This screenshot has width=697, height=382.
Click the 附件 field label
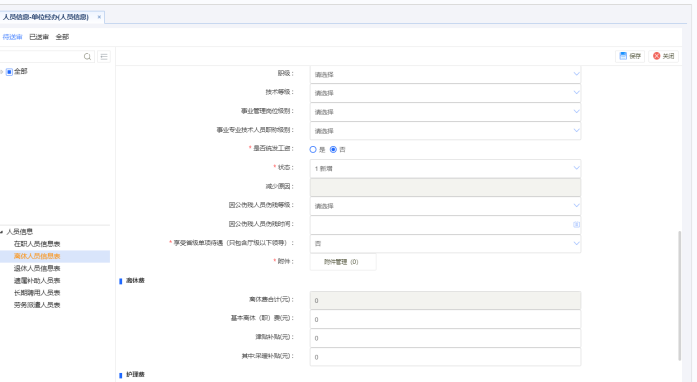click(284, 261)
